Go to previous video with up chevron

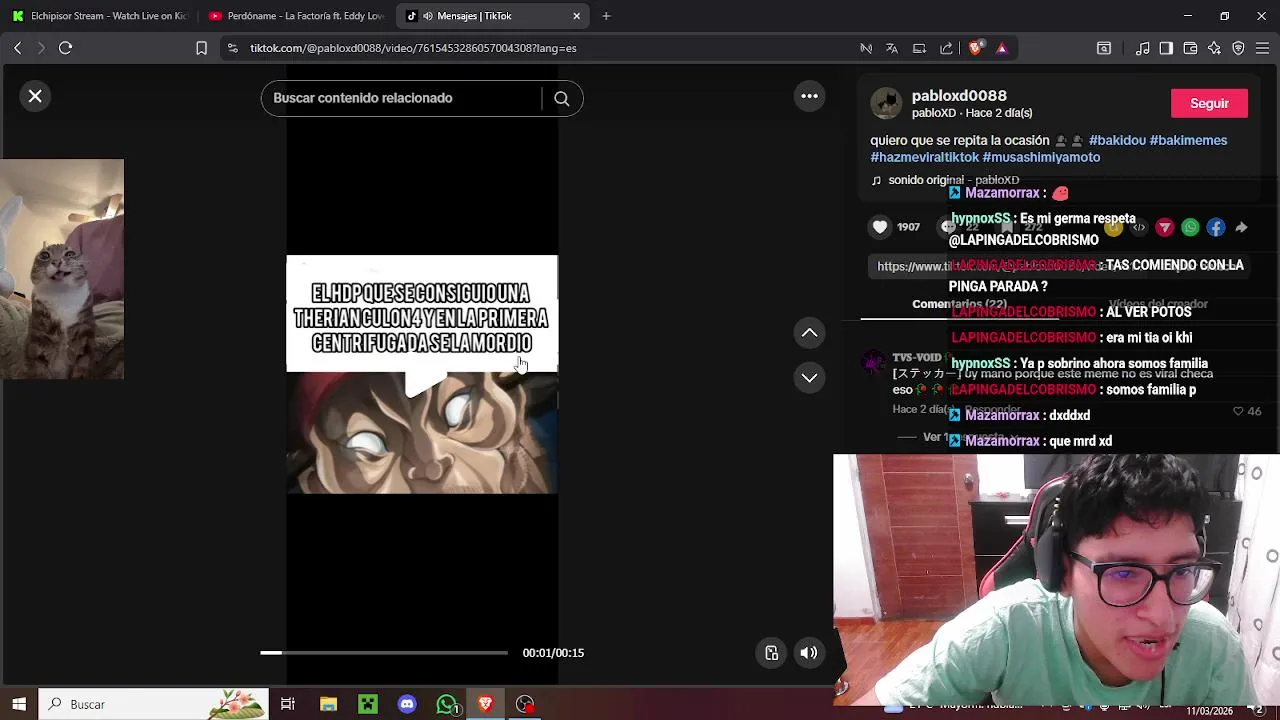(809, 332)
